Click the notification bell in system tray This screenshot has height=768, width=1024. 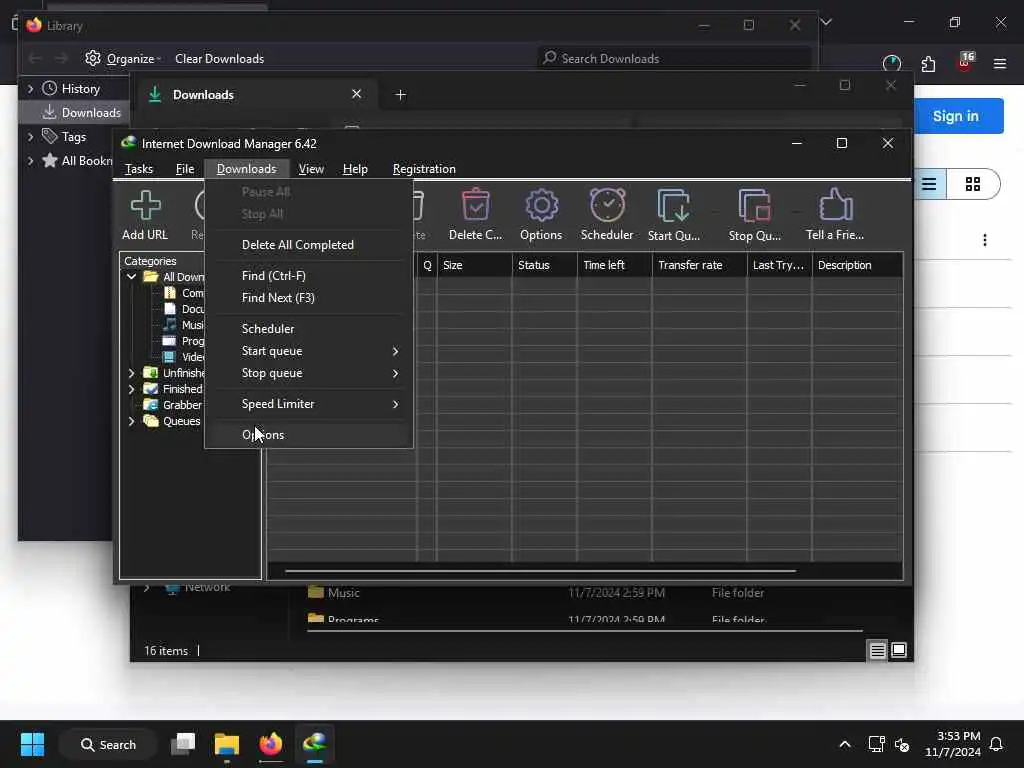pyautogui.click(x=997, y=744)
